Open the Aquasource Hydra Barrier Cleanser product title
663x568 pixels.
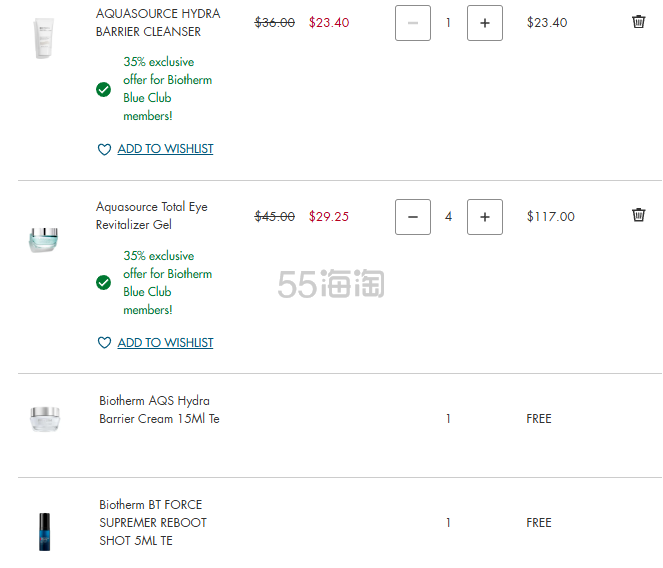pyautogui.click(x=158, y=22)
